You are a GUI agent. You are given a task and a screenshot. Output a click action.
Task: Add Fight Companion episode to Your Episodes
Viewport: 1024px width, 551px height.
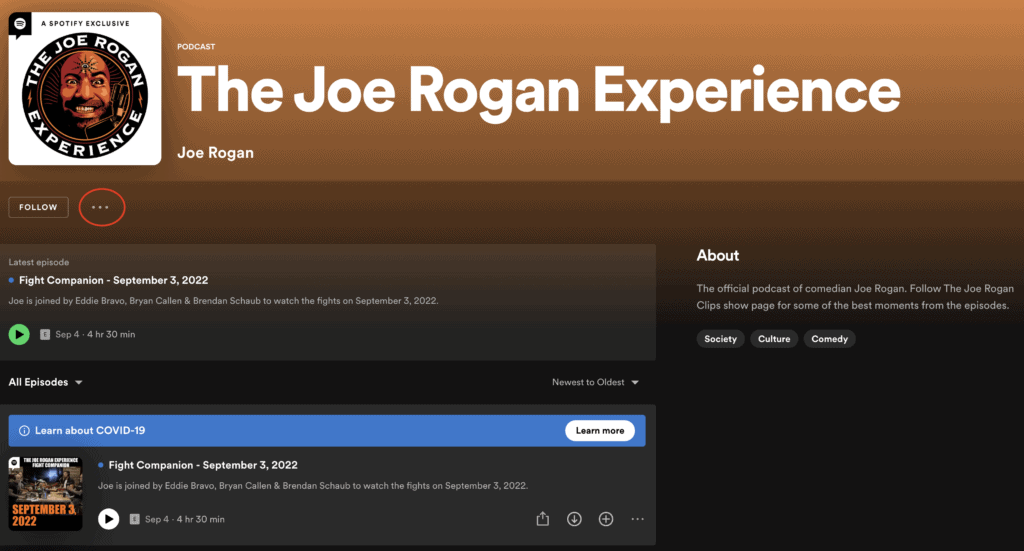pos(606,519)
